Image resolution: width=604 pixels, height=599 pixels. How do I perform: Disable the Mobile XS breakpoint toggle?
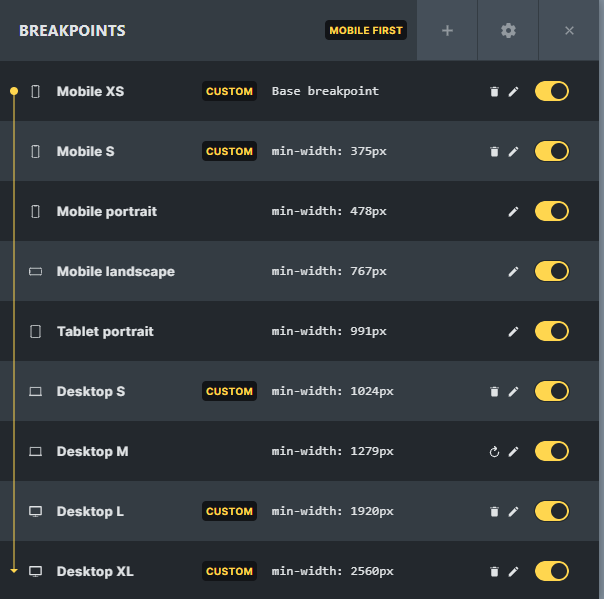pyautogui.click(x=552, y=91)
